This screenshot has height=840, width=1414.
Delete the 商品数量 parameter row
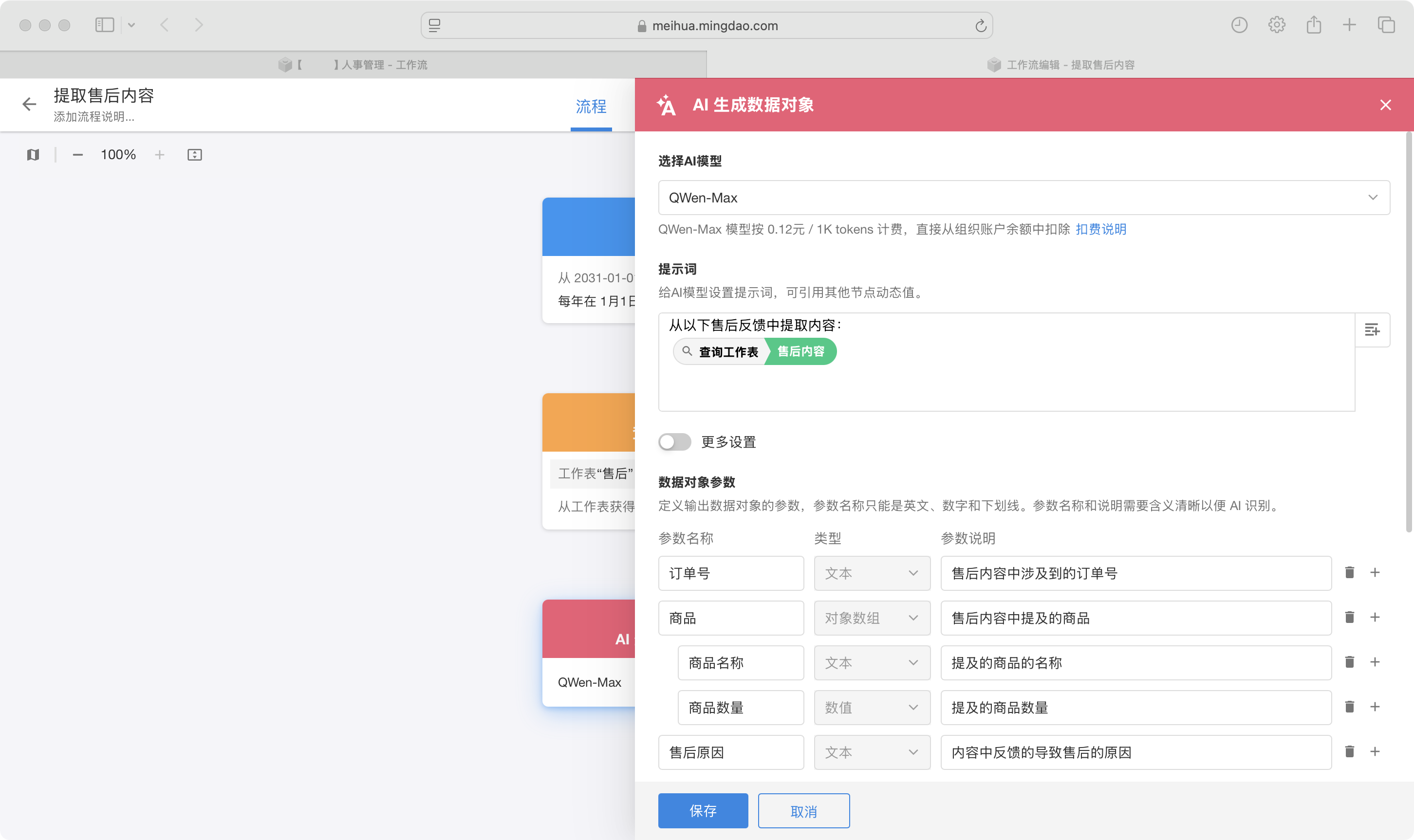(1349, 707)
